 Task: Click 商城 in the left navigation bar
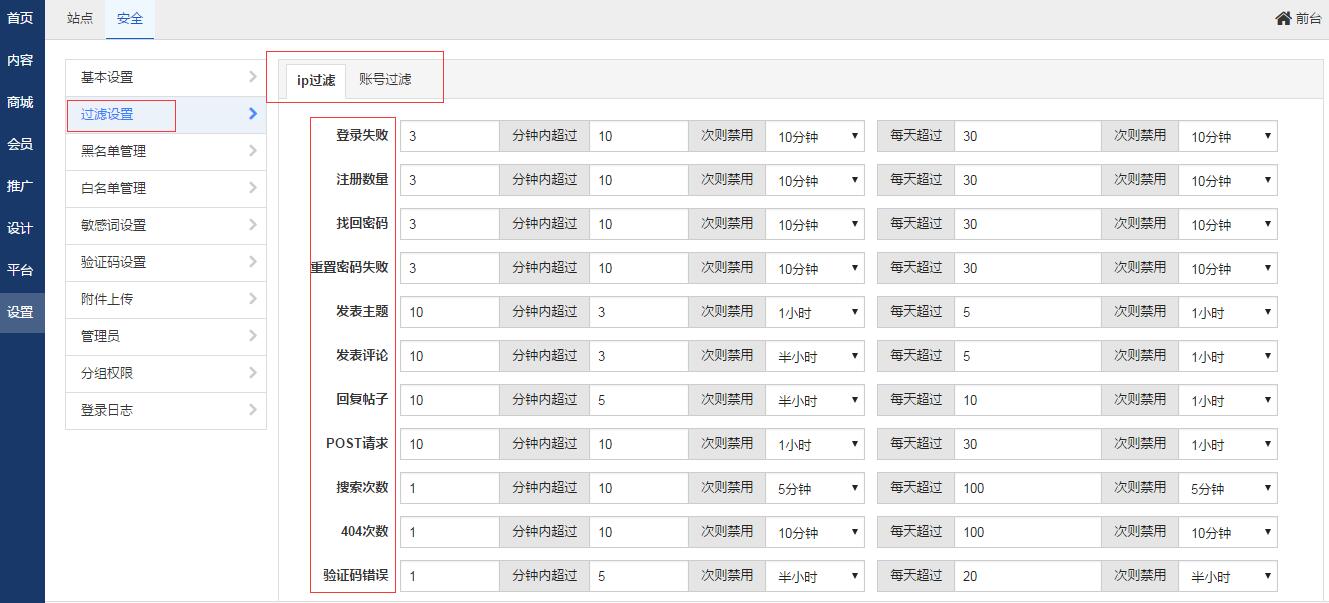[21, 102]
